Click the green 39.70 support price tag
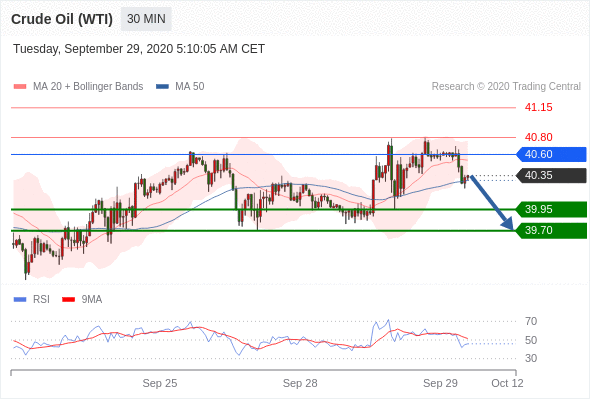590x400 pixels. pos(551,230)
